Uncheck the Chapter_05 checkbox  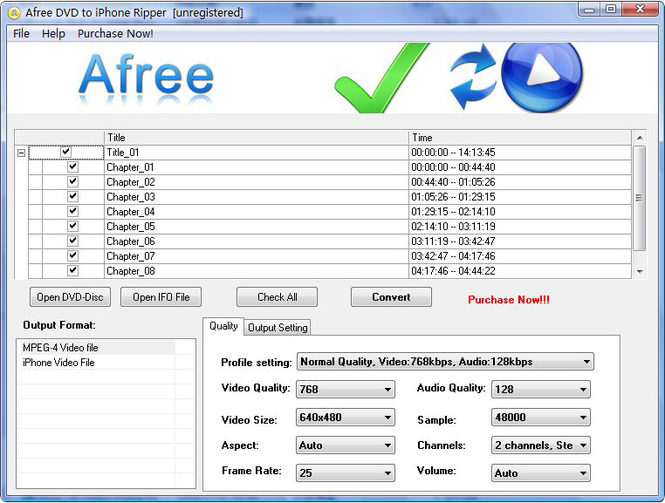pos(73,226)
